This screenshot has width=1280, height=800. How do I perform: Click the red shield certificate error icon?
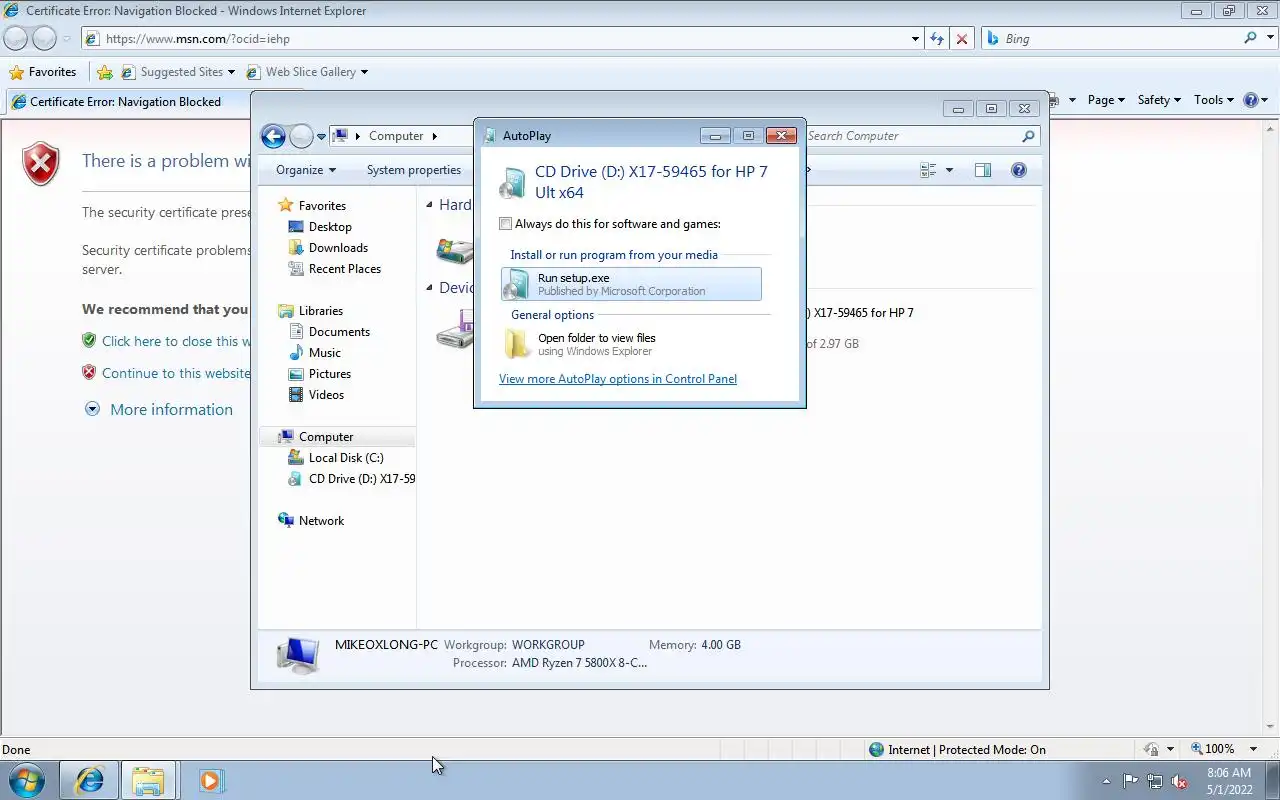click(41, 164)
